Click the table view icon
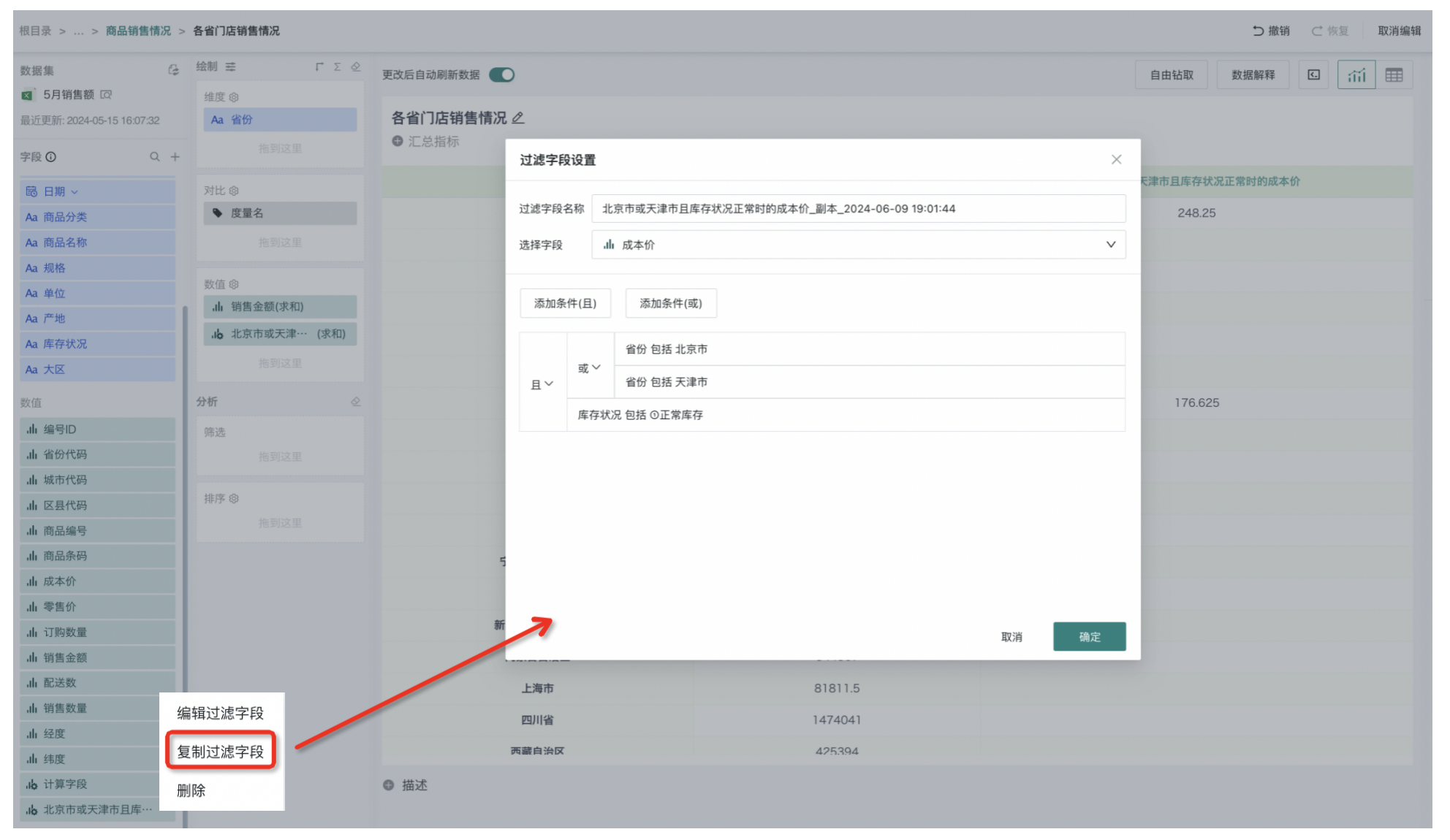The width and height of the screenshot is (1450, 840). (x=1393, y=75)
